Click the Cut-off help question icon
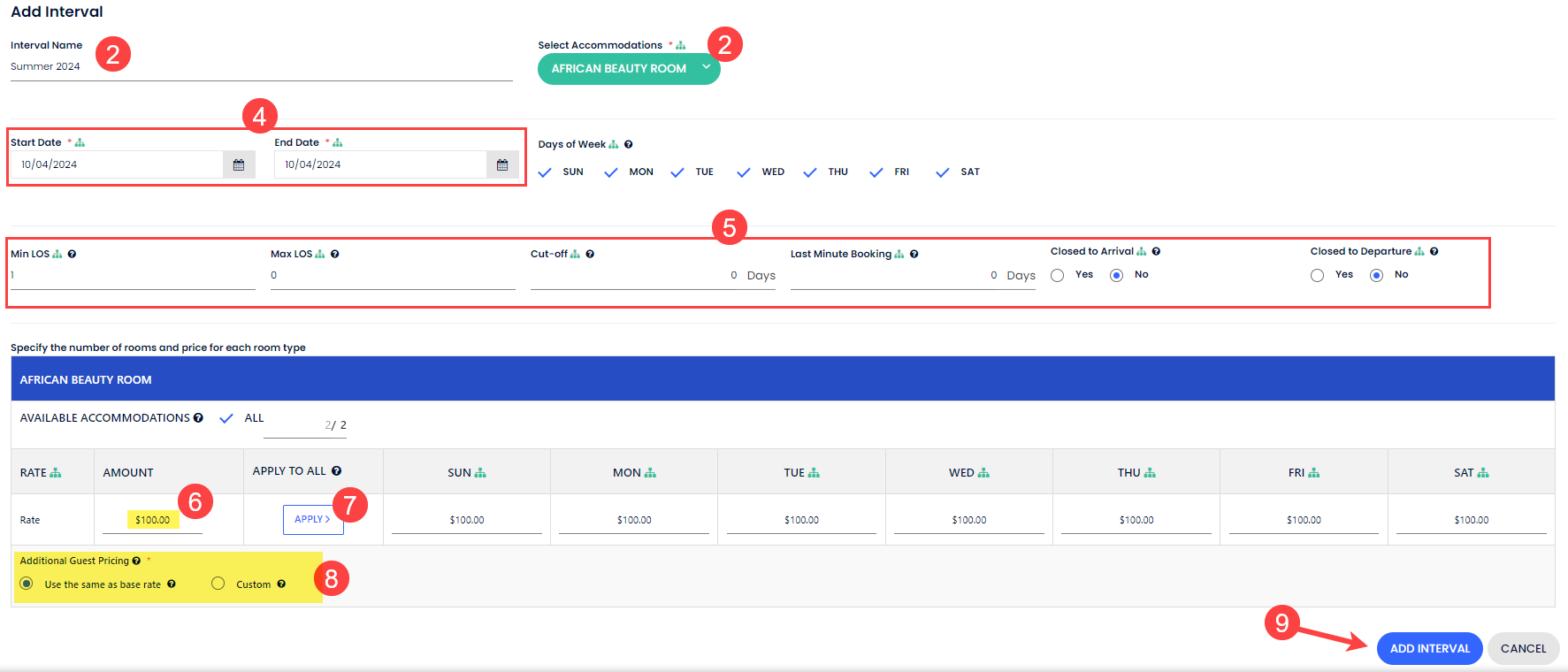This screenshot has width=1568, height=672. click(590, 254)
